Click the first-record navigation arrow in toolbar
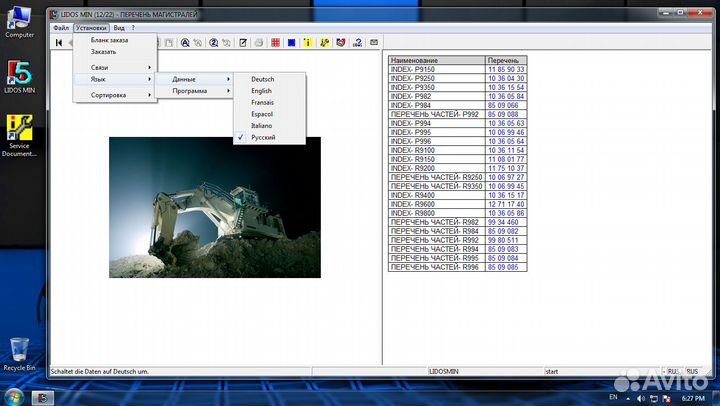720x406 pixels. click(x=59, y=42)
